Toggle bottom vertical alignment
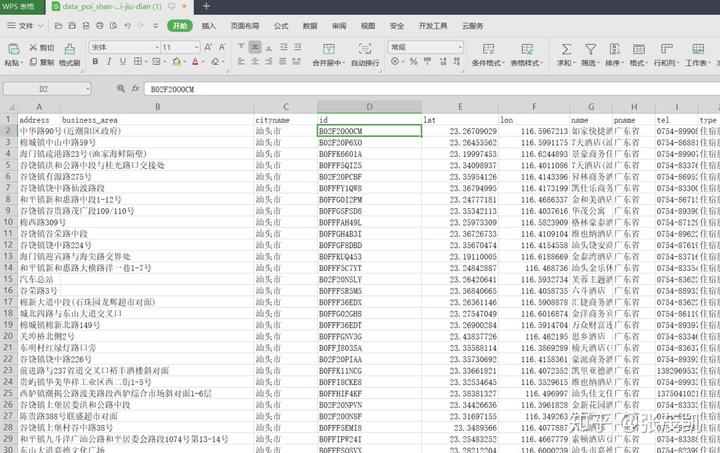 269,47
